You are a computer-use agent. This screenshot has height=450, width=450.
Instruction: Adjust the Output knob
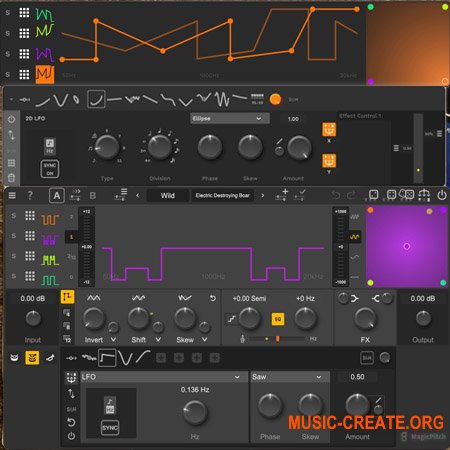(423, 319)
